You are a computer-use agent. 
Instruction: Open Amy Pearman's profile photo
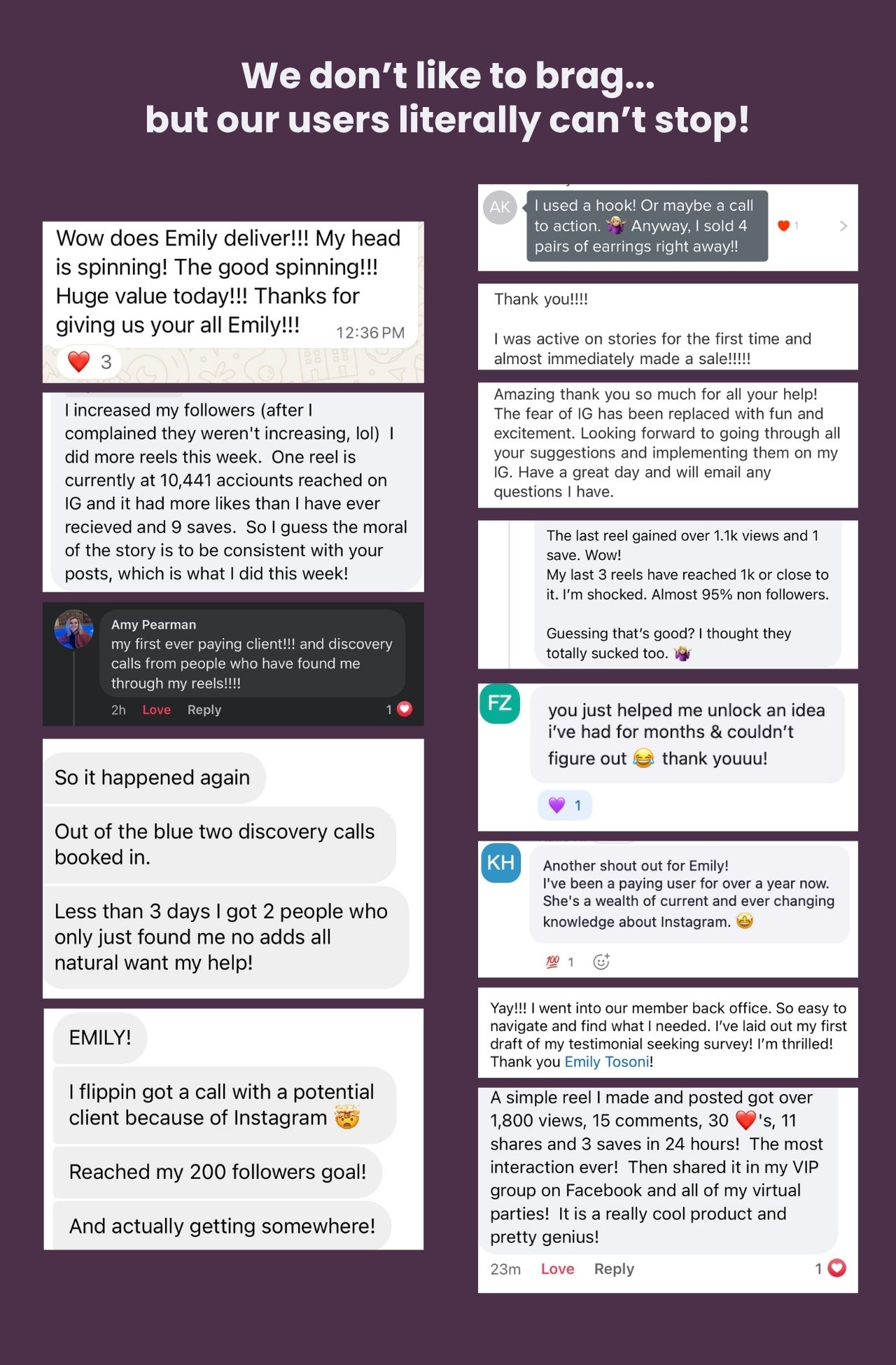(x=74, y=629)
